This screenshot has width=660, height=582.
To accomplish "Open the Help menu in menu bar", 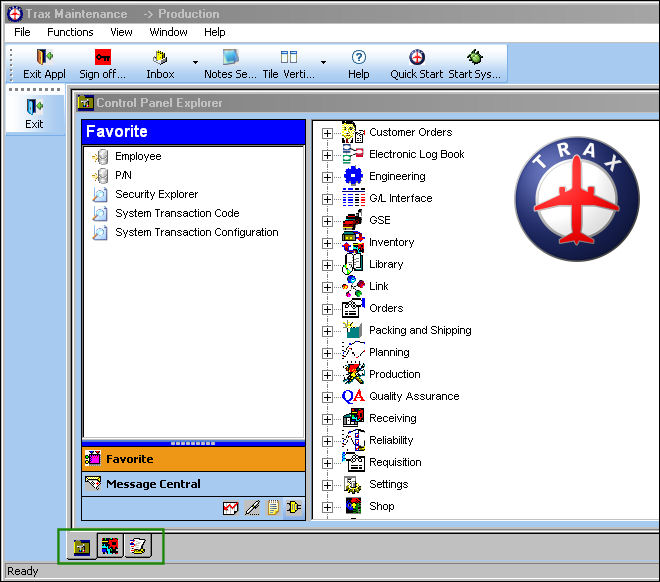I will point(215,32).
